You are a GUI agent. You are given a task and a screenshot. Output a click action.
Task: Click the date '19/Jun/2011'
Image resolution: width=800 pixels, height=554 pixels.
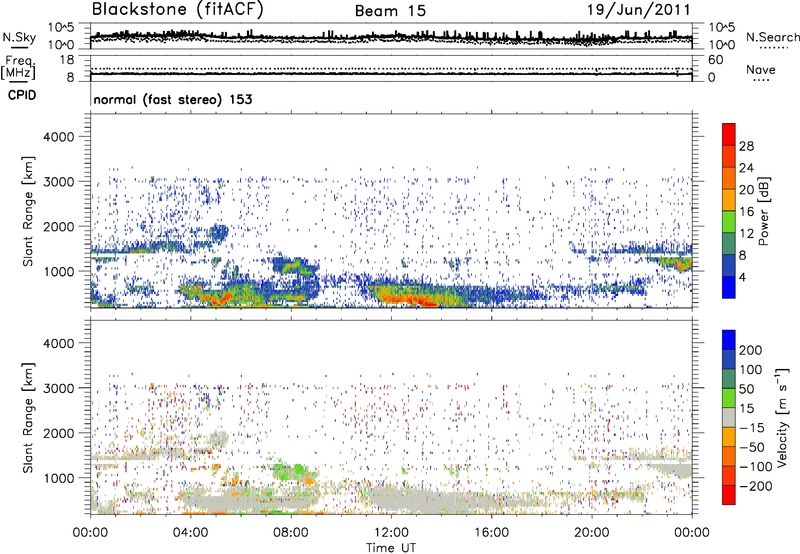[x=639, y=10]
